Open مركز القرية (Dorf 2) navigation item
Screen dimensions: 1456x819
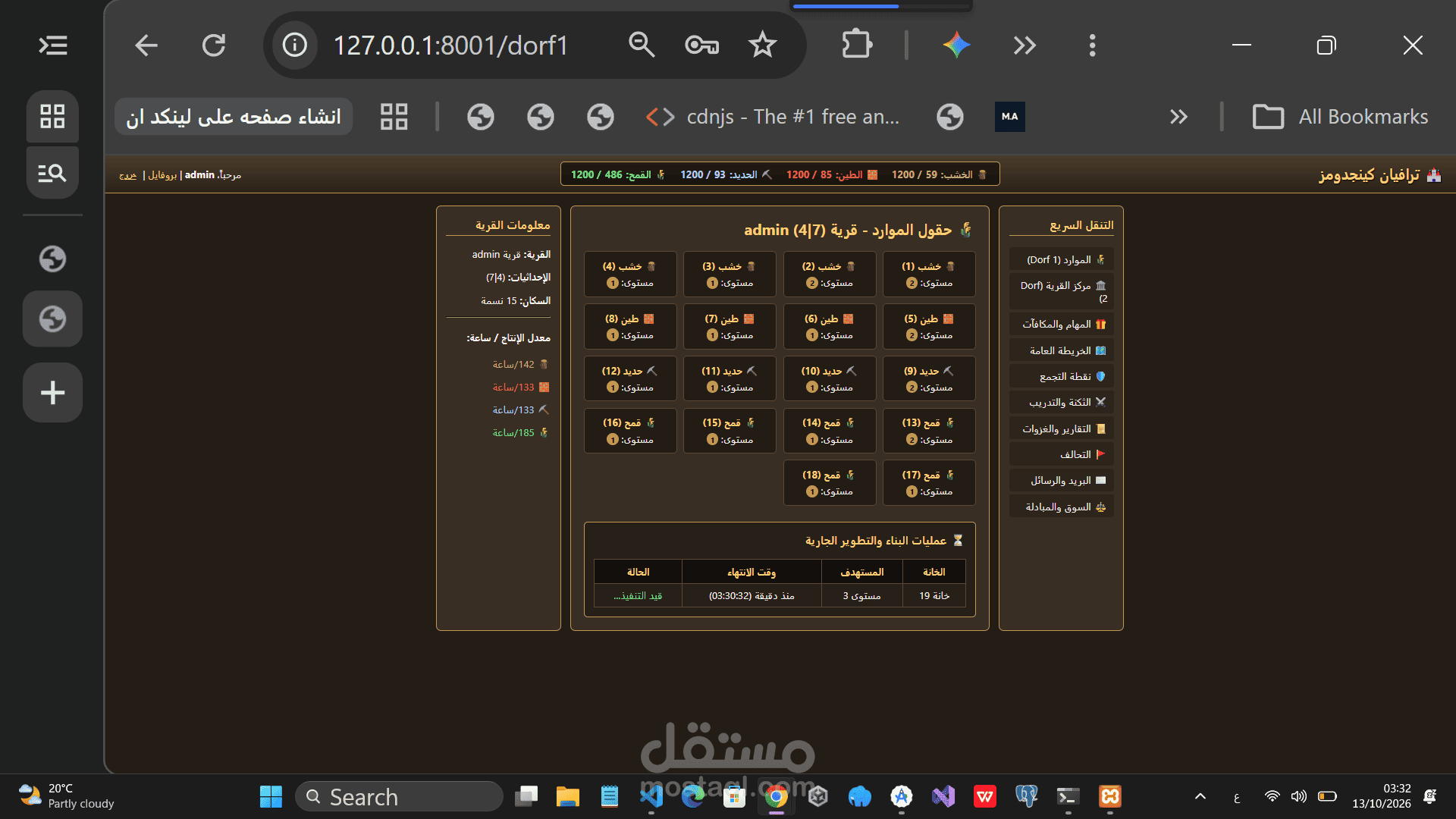click(x=1062, y=292)
